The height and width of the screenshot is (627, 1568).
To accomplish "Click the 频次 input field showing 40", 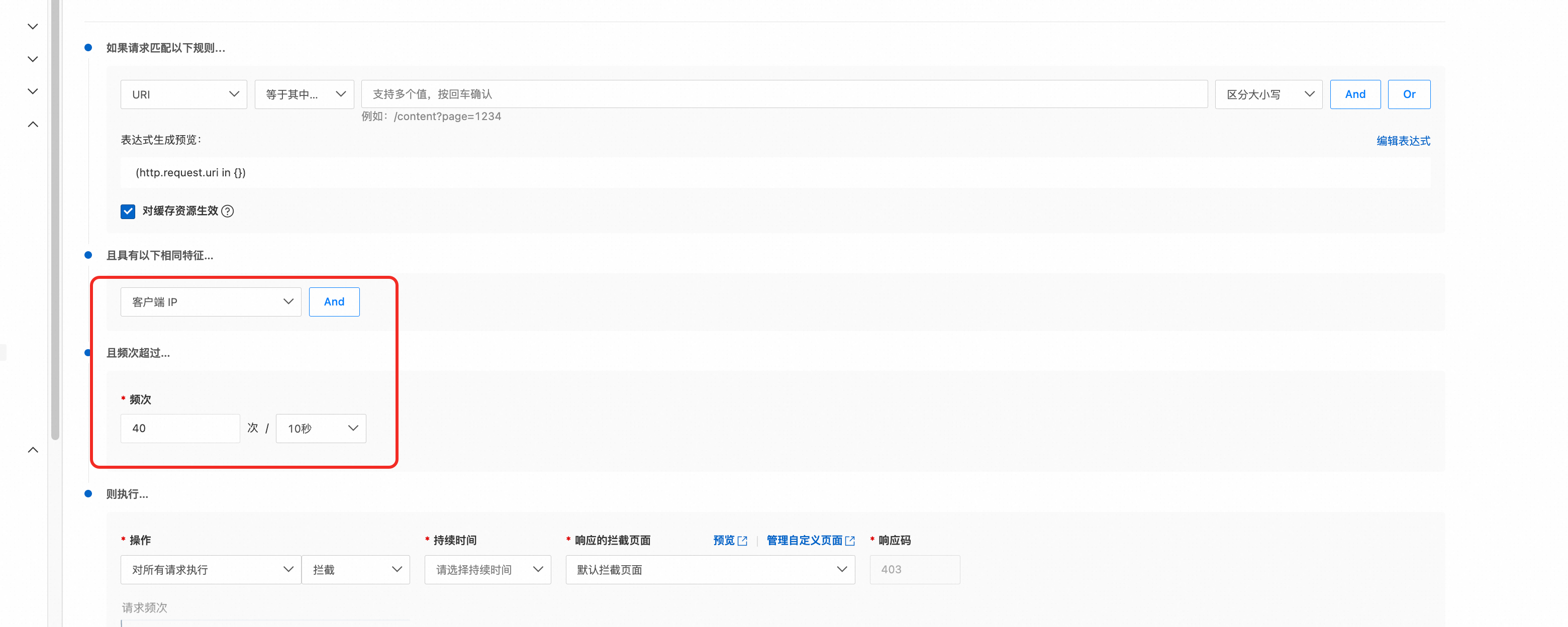I will pyautogui.click(x=180, y=429).
